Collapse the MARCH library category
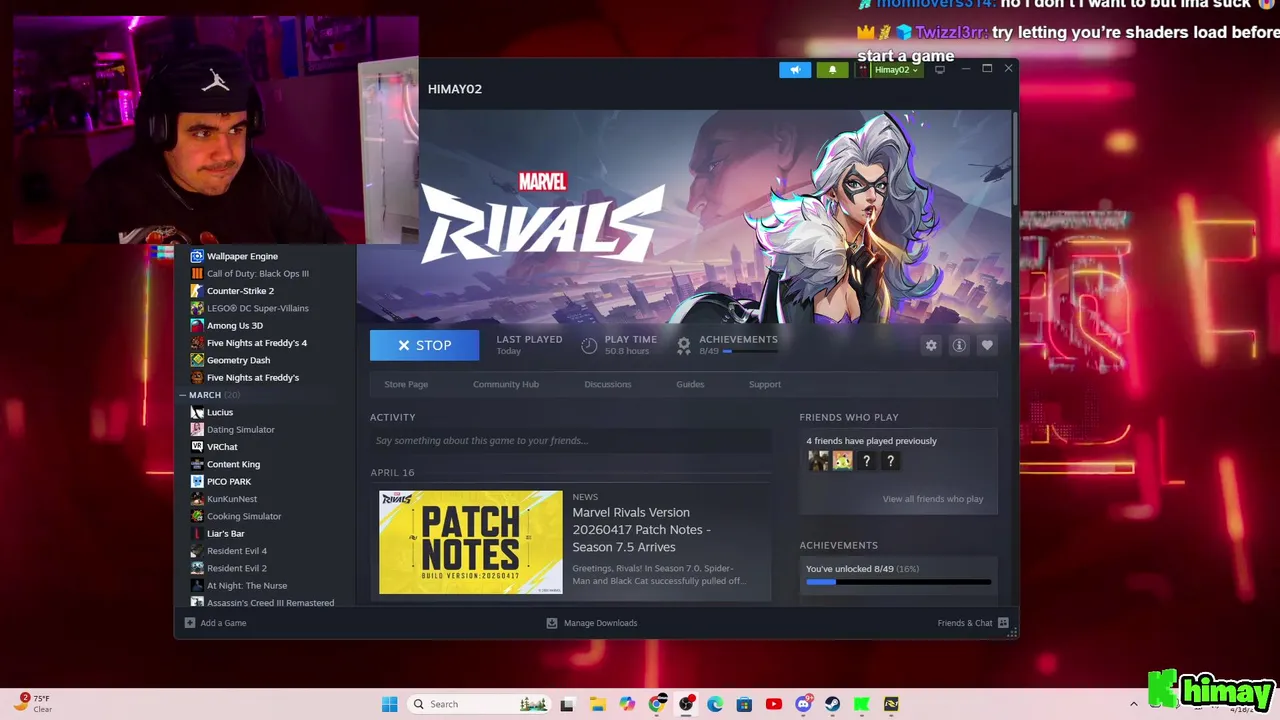Viewport: 1280px width, 720px height. (184, 395)
